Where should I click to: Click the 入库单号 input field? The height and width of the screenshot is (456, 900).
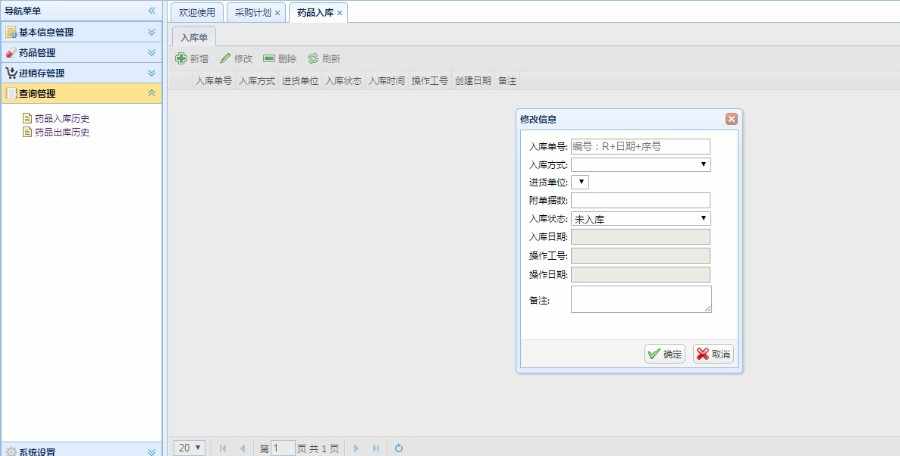(x=641, y=146)
